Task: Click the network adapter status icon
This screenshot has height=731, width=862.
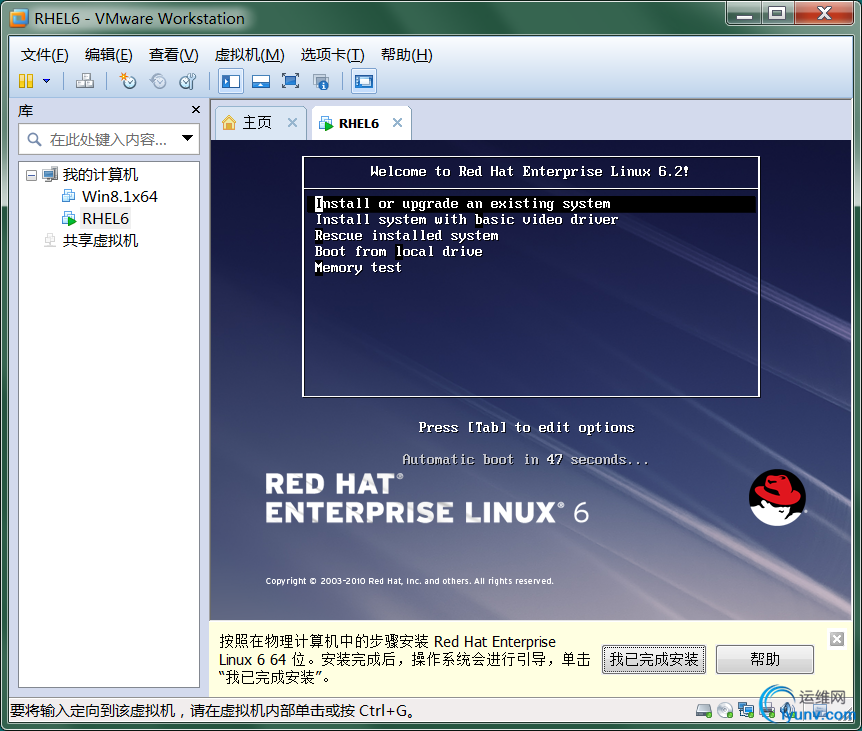Action: (746, 711)
